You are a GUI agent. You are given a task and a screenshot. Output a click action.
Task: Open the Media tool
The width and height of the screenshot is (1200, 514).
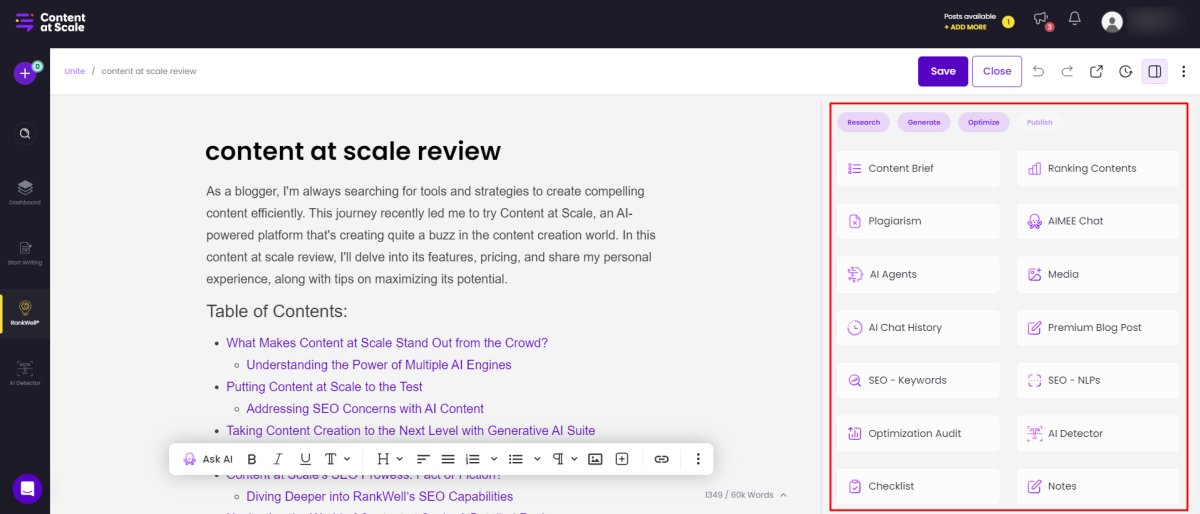1098,274
